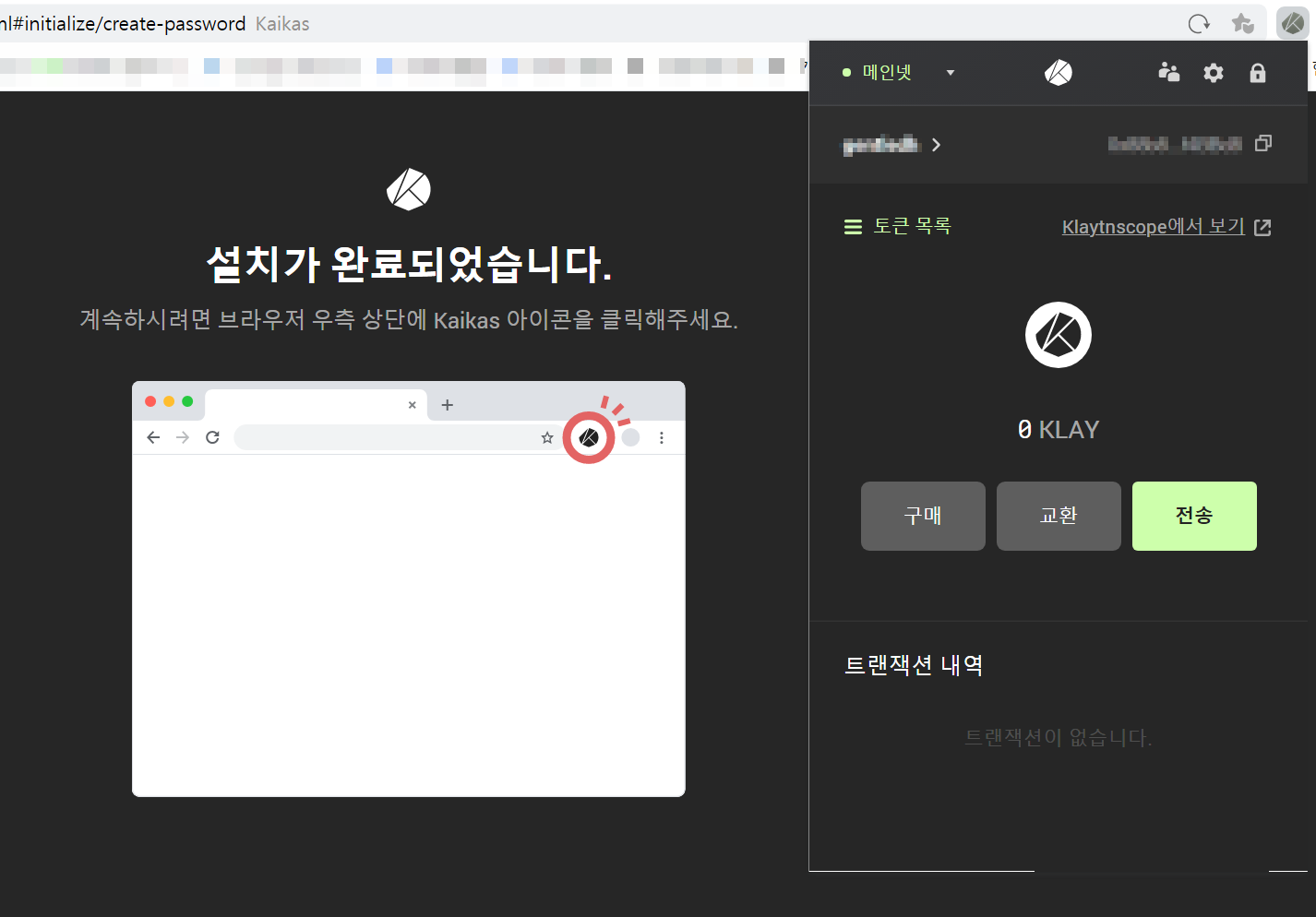Open wallet settings gear icon

click(x=1214, y=73)
